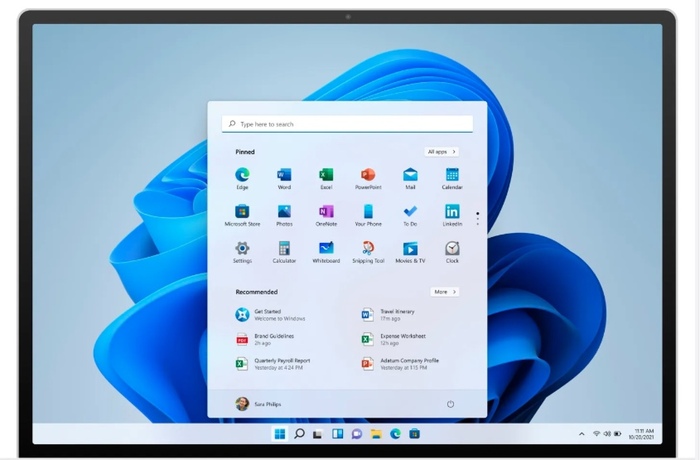
Task: Launch OneNote from pinned apps
Action: point(326,215)
